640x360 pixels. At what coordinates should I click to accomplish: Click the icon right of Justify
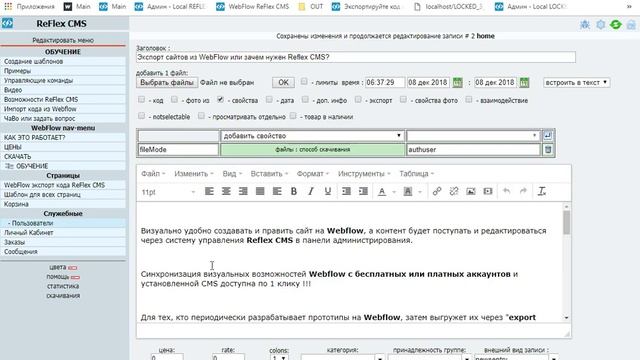pos(277,191)
